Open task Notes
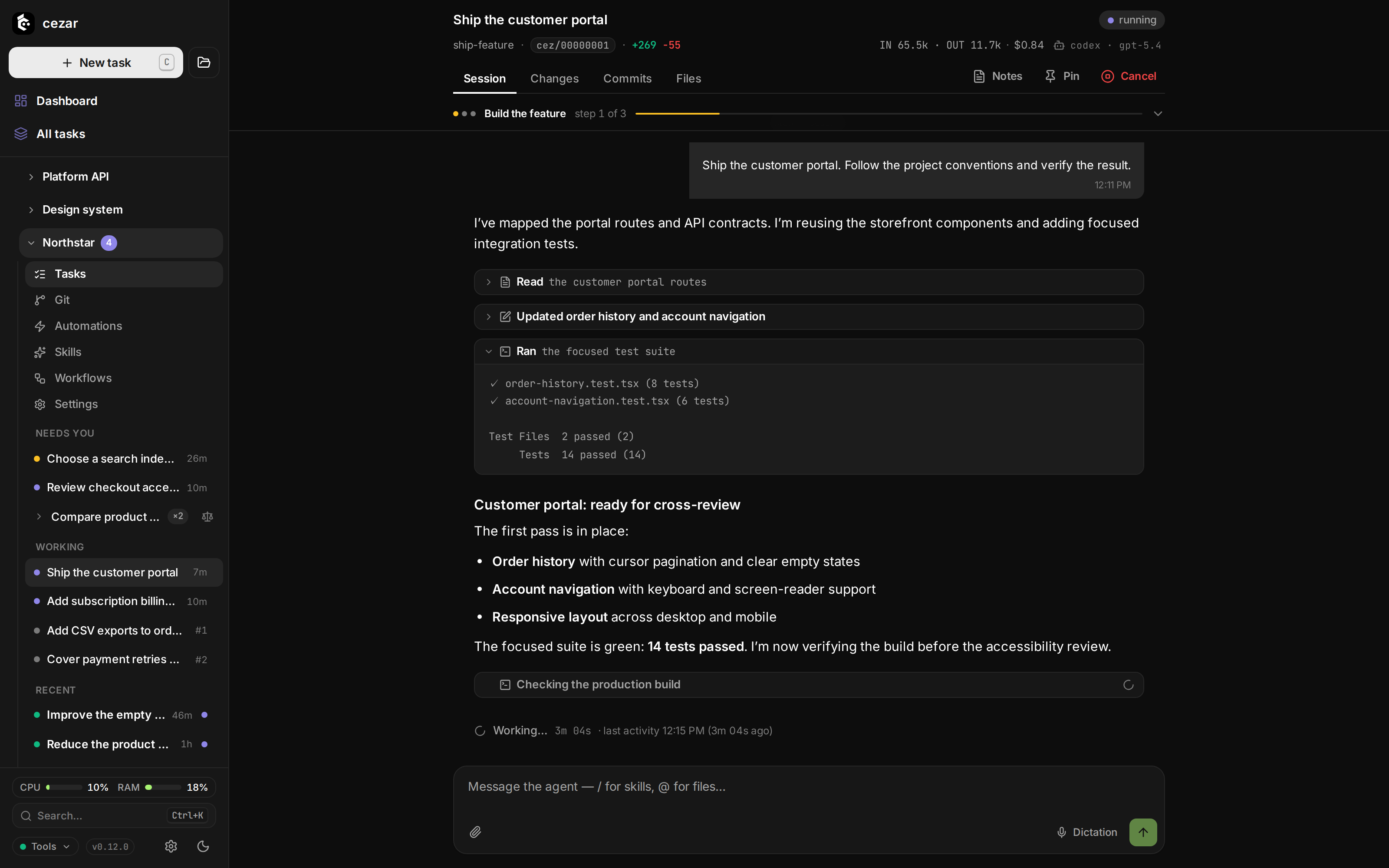Screen dimensions: 1389x868 998,76
